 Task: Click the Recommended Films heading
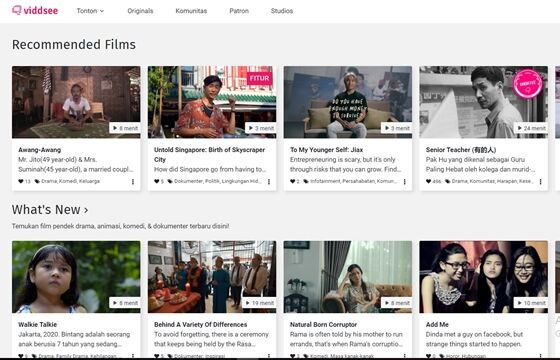74,45
